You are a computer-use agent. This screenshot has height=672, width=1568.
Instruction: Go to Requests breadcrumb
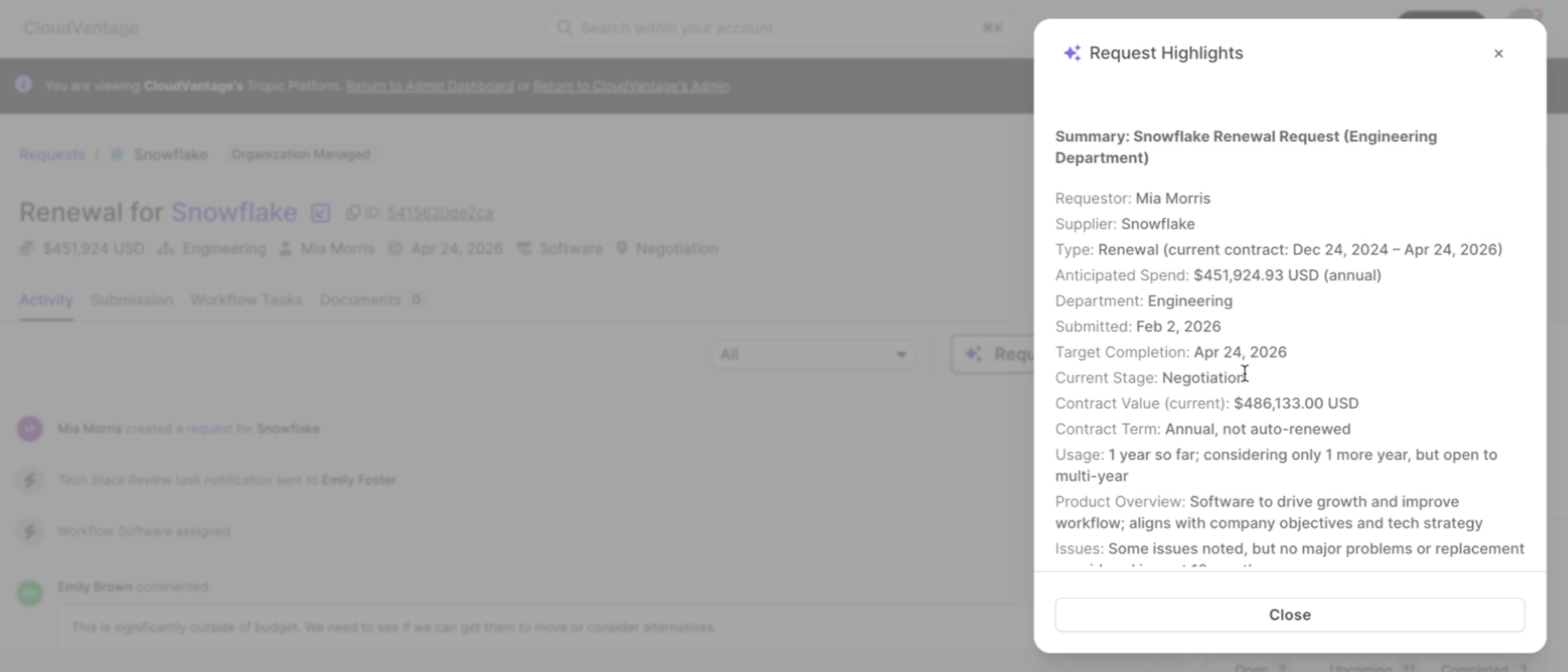tap(52, 155)
